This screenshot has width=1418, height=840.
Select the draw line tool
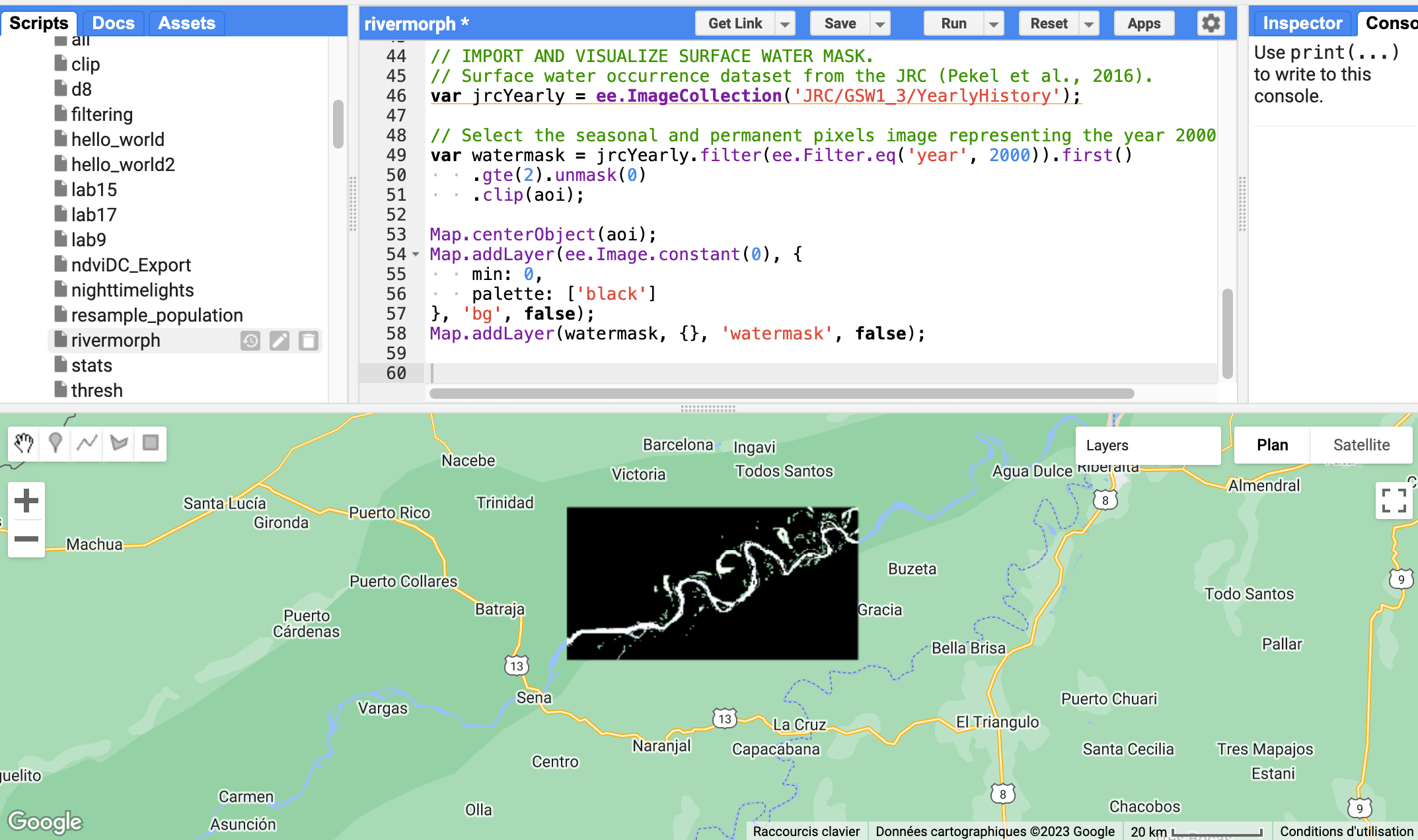click(x=87, y=443)
